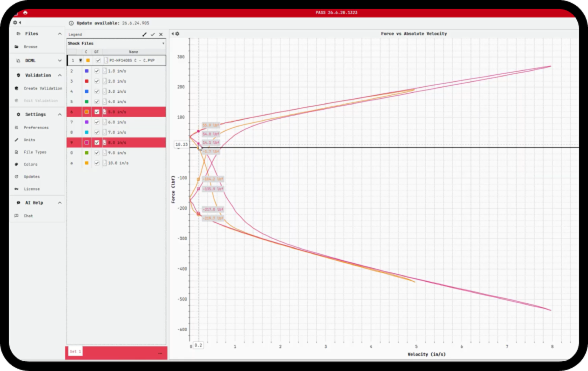Collapse the Validation section chevron
Screen dimensions: 588x371
tap(60, 75)
